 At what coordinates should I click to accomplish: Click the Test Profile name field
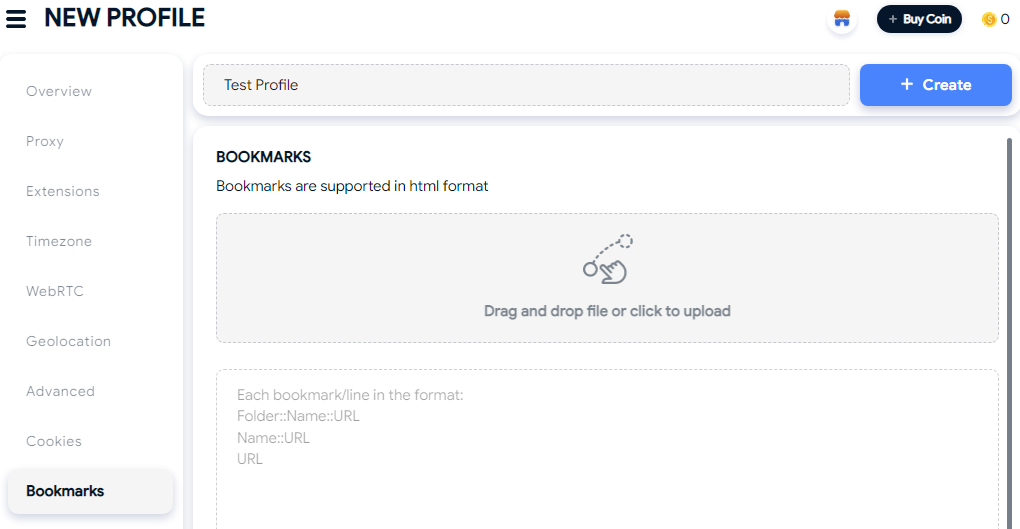[x=526, y=85]
